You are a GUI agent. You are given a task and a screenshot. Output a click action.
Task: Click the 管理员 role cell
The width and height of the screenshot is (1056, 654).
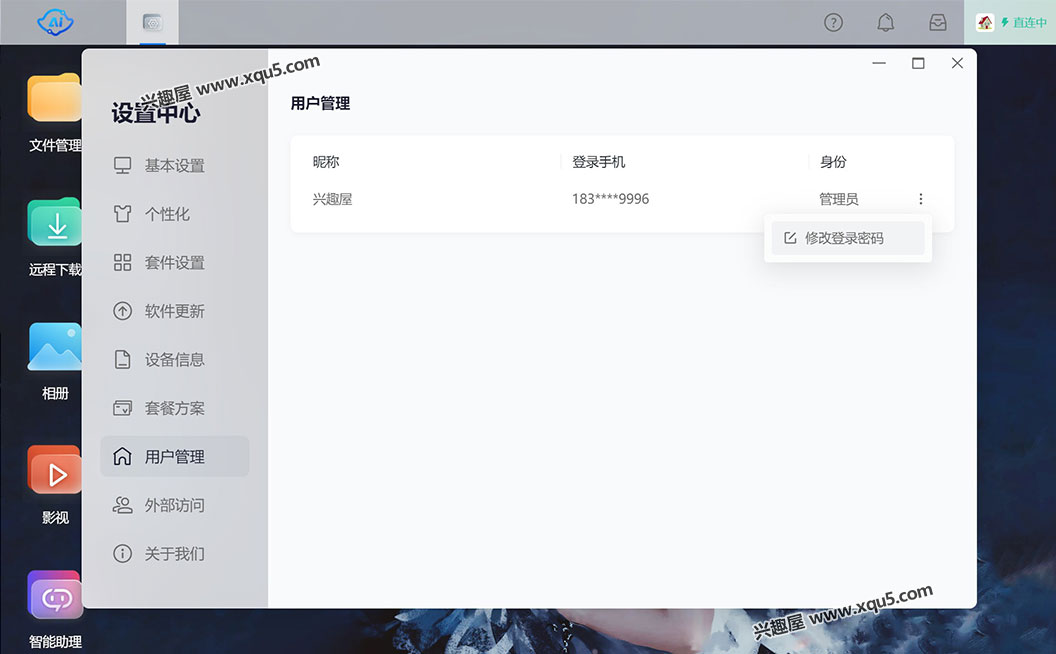pyautogui.click(x=839, y=199)
